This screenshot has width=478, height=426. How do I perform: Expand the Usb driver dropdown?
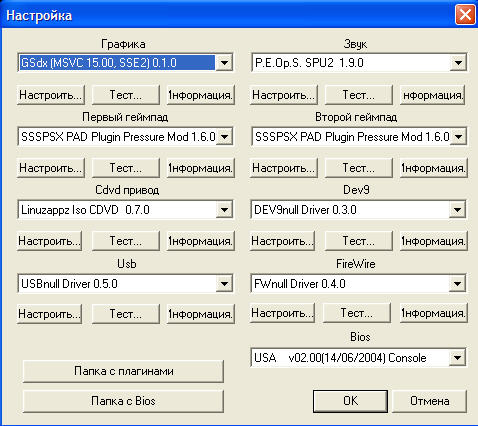pyautogui.click(x=224, y=284)
